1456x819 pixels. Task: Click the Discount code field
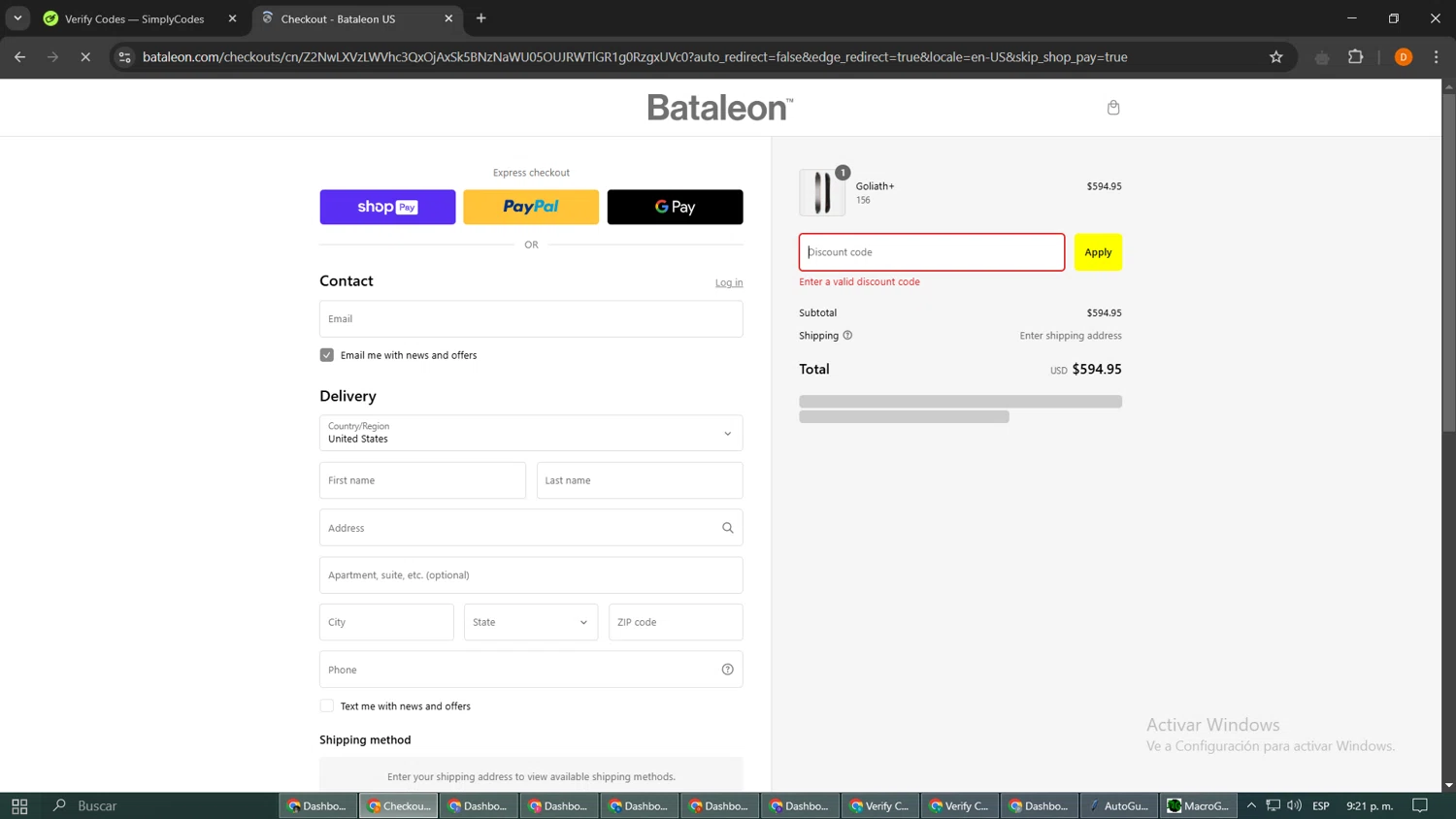pos(932,252)
